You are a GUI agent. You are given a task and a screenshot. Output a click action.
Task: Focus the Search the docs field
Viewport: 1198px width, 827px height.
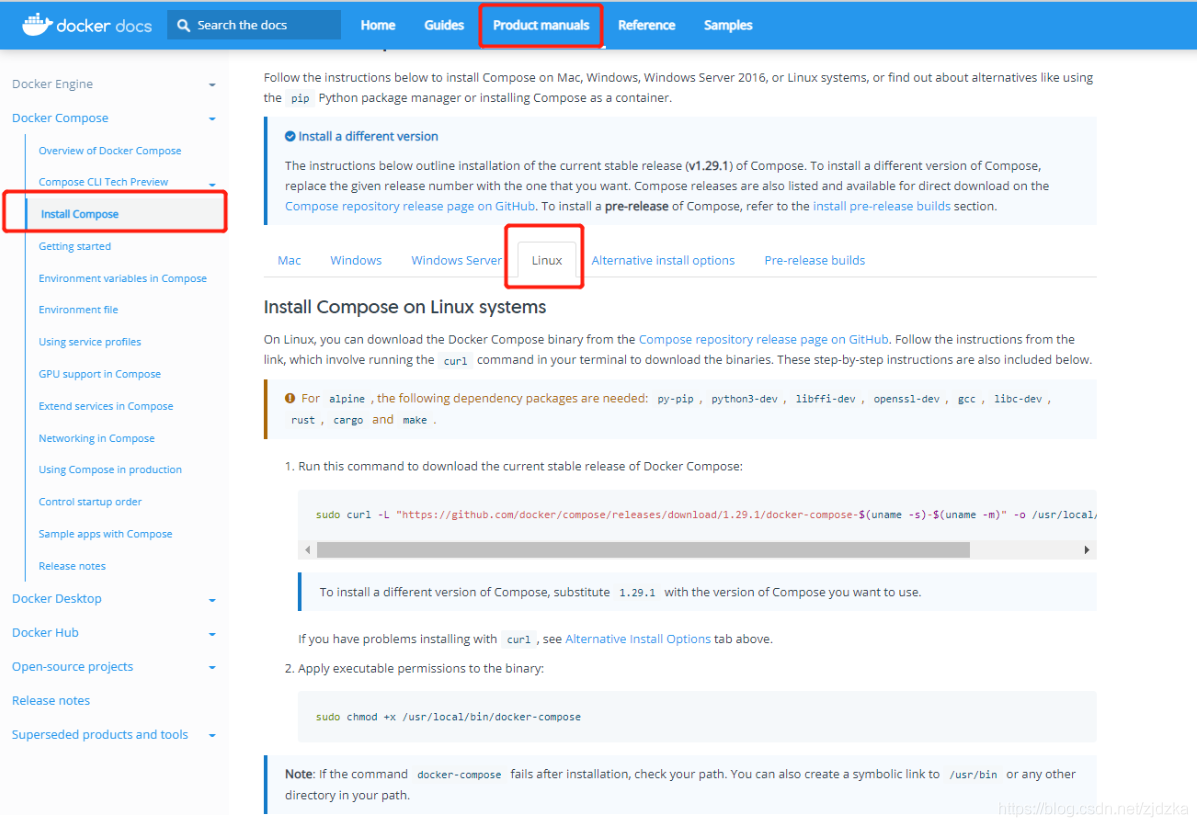[254, 25]
